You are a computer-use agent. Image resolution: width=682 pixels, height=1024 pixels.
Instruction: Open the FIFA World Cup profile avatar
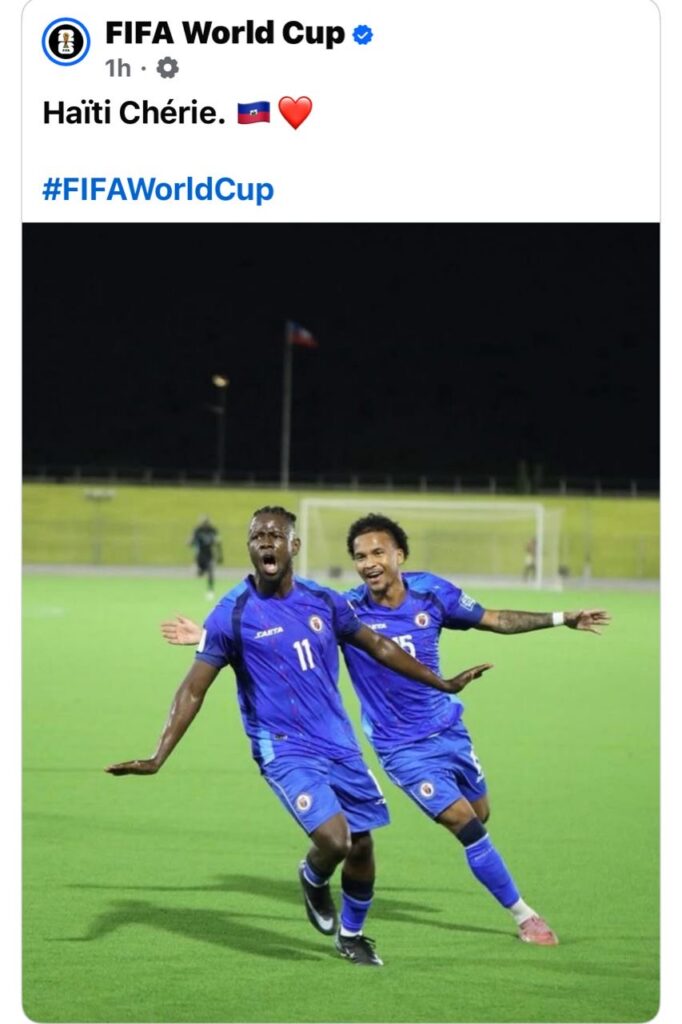[66, 42]
